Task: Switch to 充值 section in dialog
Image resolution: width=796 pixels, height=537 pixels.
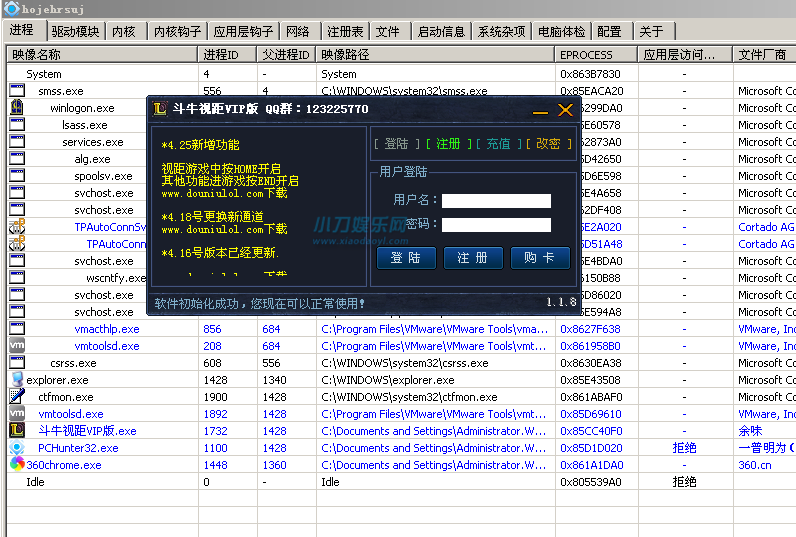Action: coord(499,144)
